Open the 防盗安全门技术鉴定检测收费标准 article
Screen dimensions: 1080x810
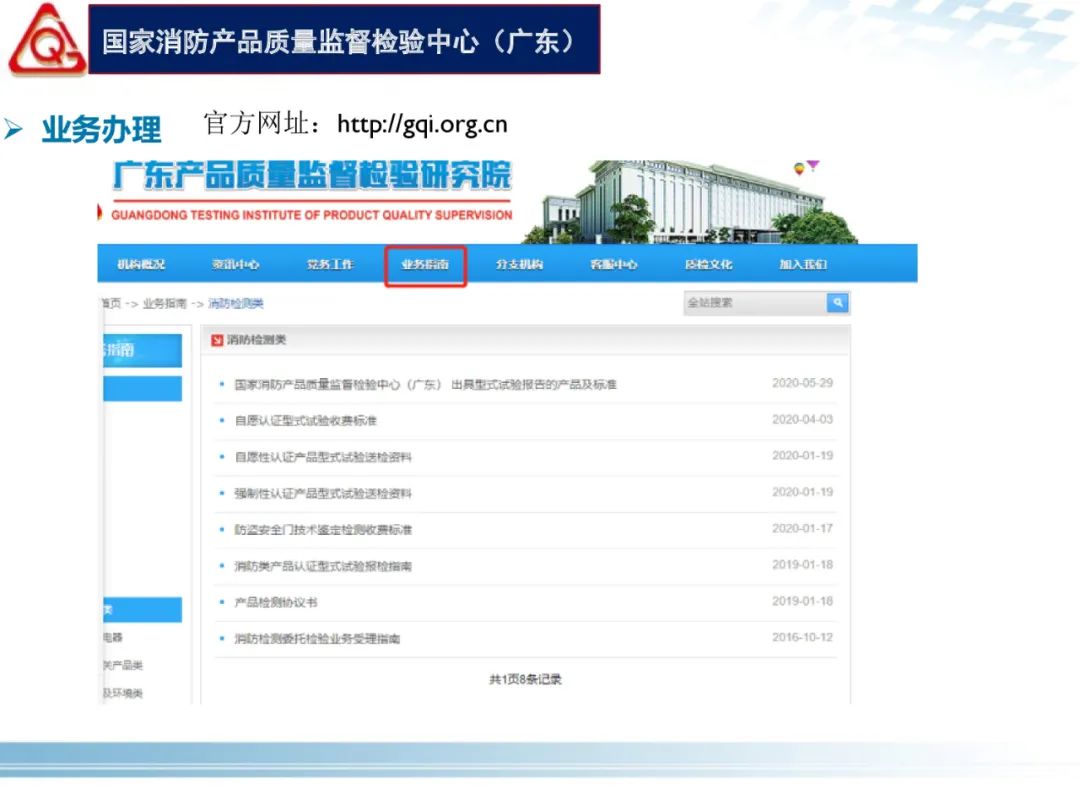click(x=323, y=530)
